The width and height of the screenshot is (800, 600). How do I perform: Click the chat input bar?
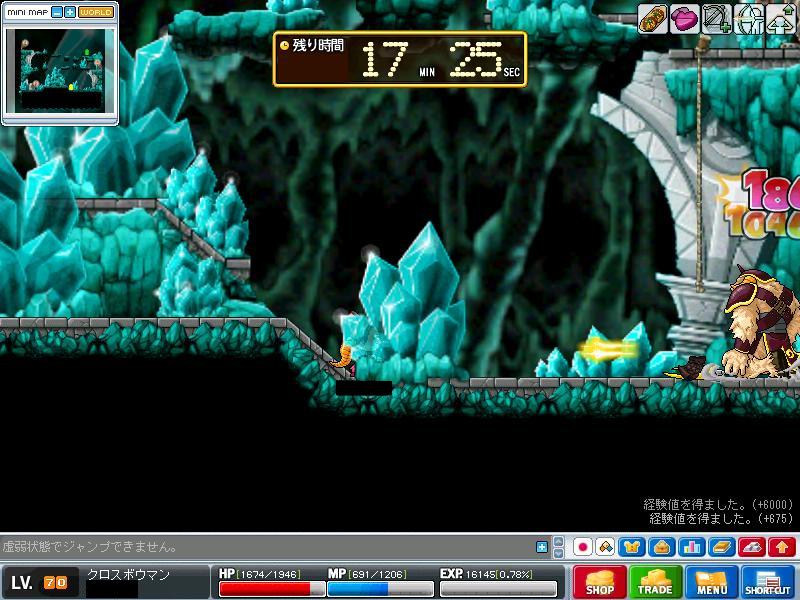267,547
